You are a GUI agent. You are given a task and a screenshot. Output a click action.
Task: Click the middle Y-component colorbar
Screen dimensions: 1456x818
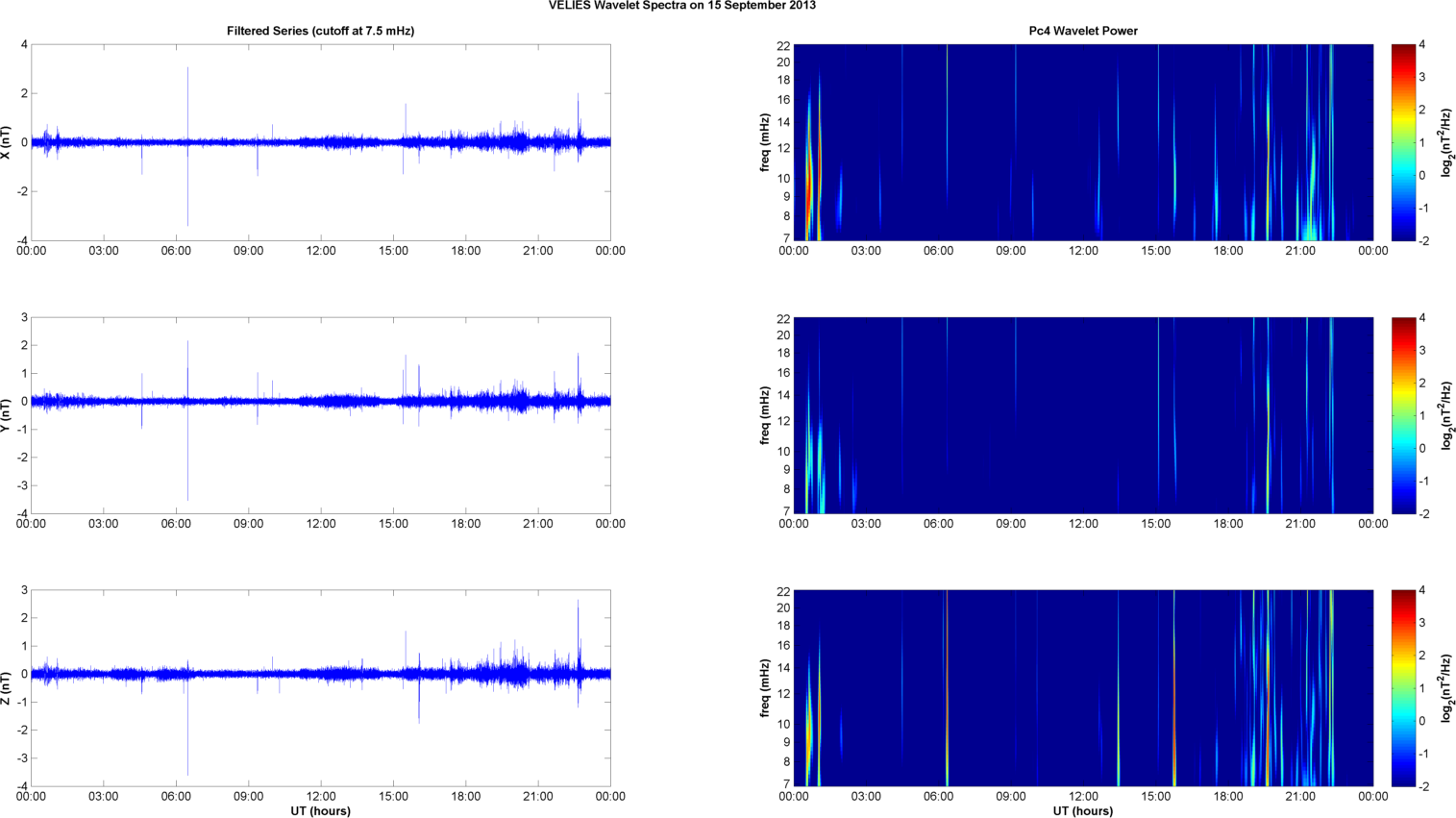[x=1403, y=415]
